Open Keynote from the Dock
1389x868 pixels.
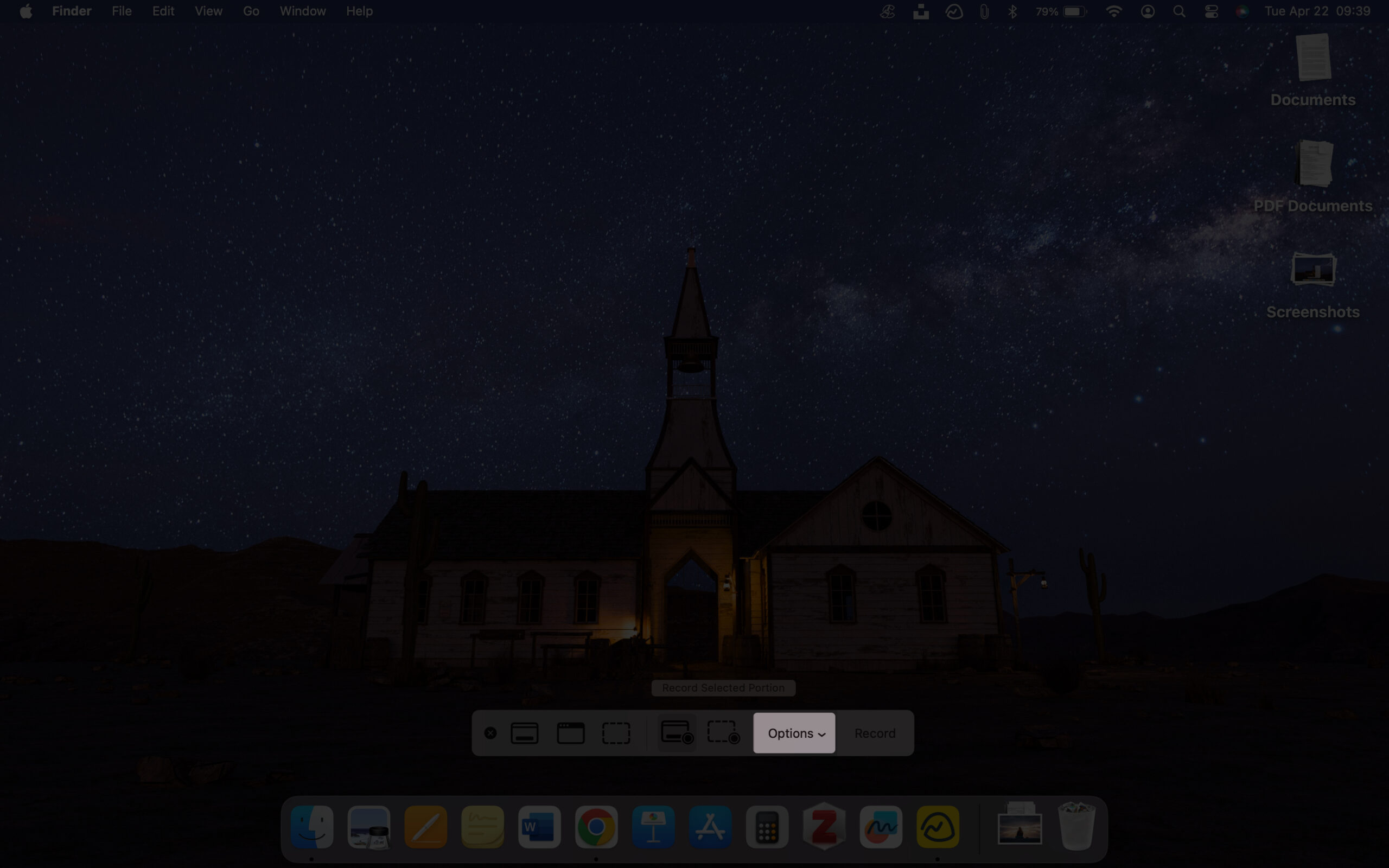[654, 827]
